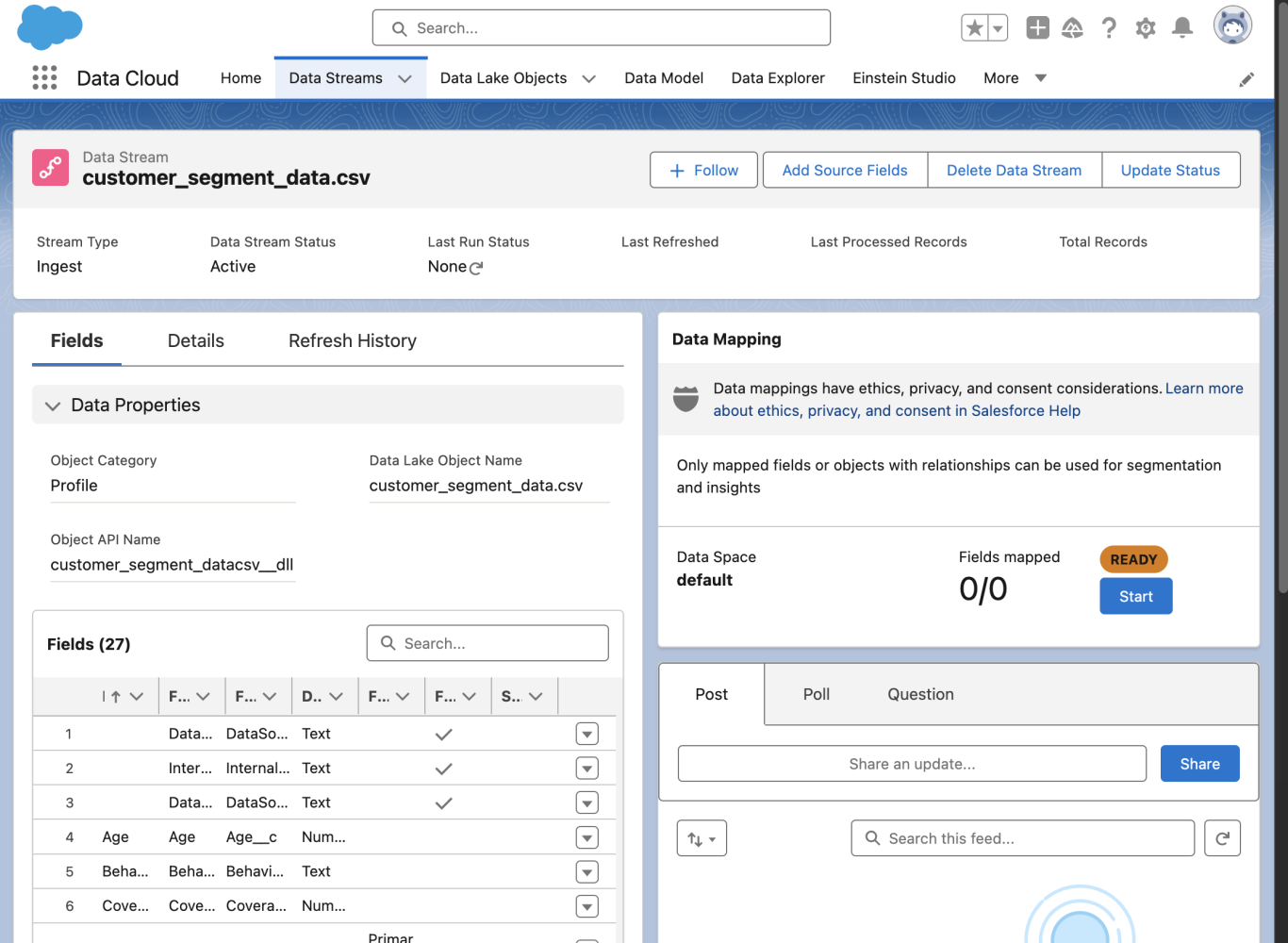Click the Start button to map fields

pyautogui.click(x=1135, y=596)
